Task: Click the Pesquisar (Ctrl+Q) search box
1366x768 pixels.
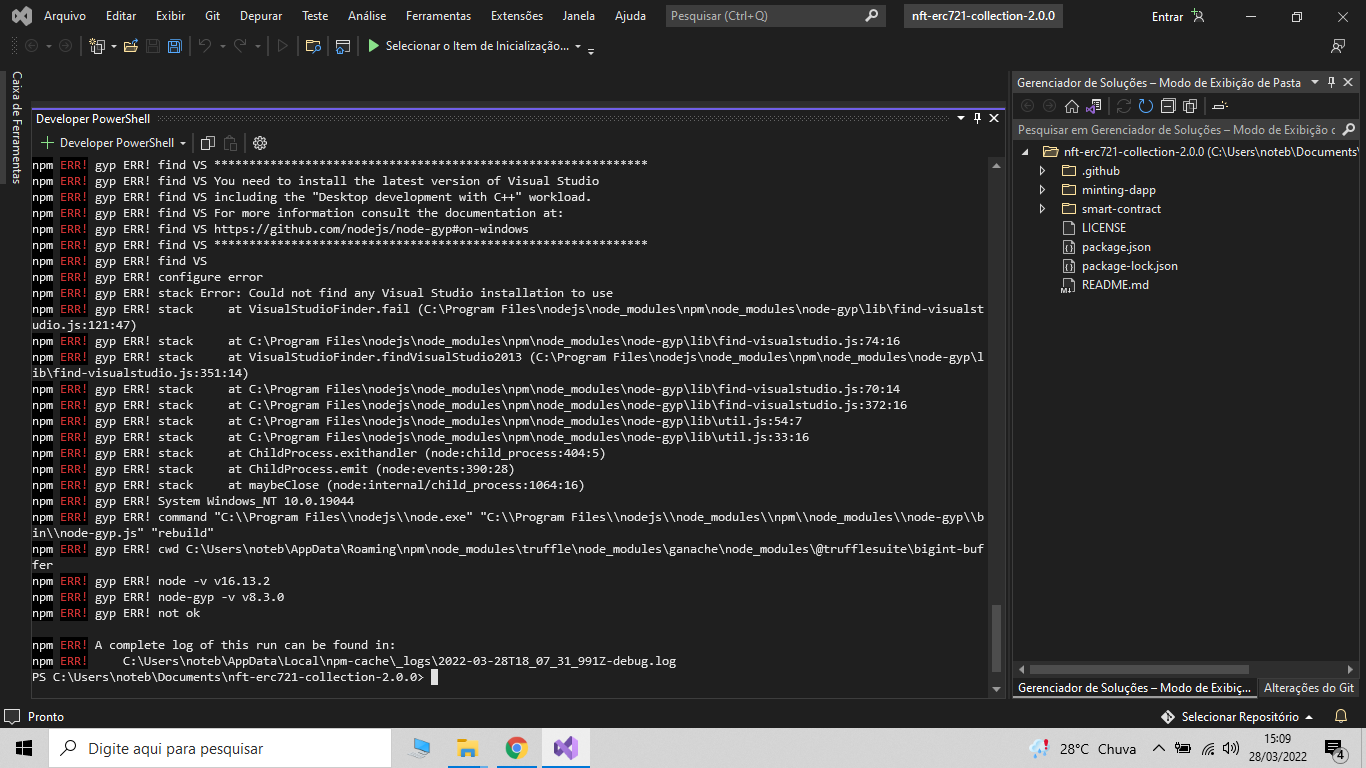Action: click(x=775, y=16)
